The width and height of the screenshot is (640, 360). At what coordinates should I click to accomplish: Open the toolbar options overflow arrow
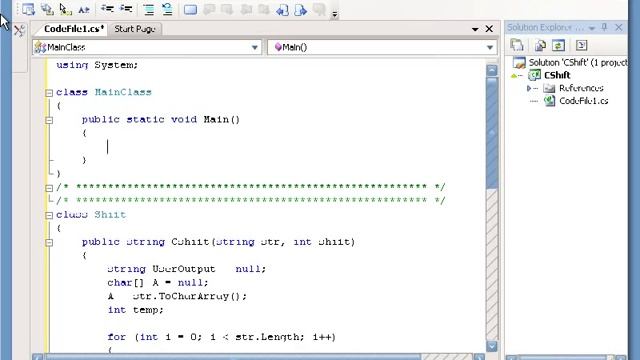tap(334, 14)
